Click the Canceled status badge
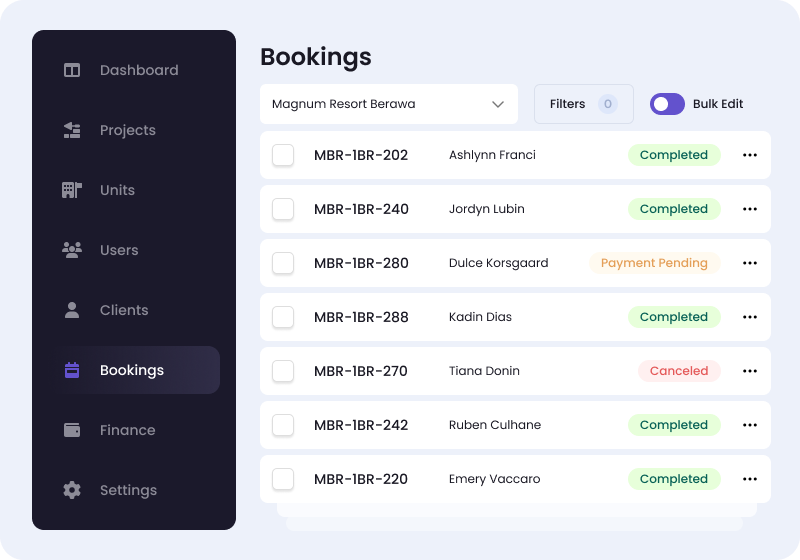This screenshot has width=800, height=560. pos(679,371)
